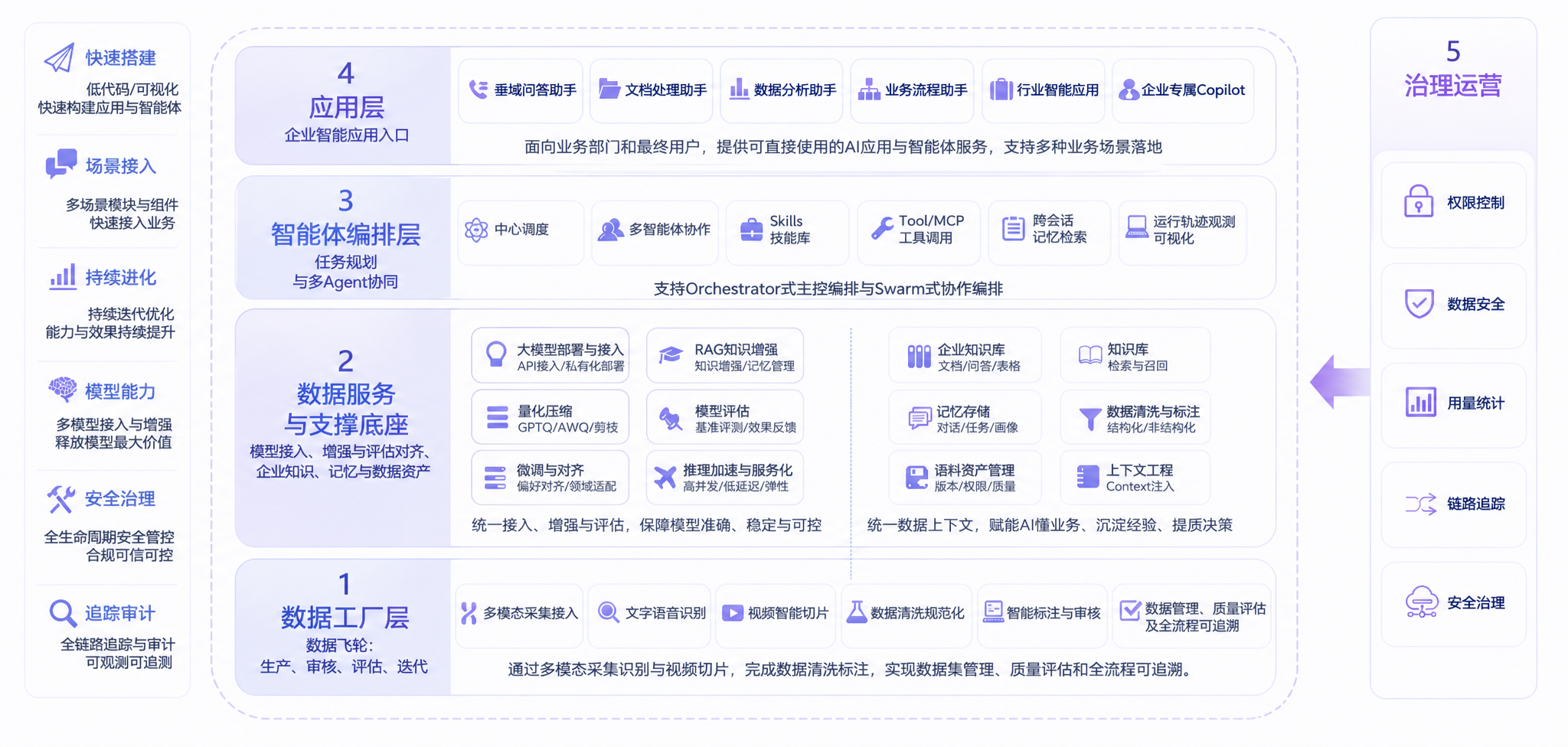Screen dimensions: 1568x747
Task: Click the graduation cap icon of RAG知识增强
Action: coord(671,355)
